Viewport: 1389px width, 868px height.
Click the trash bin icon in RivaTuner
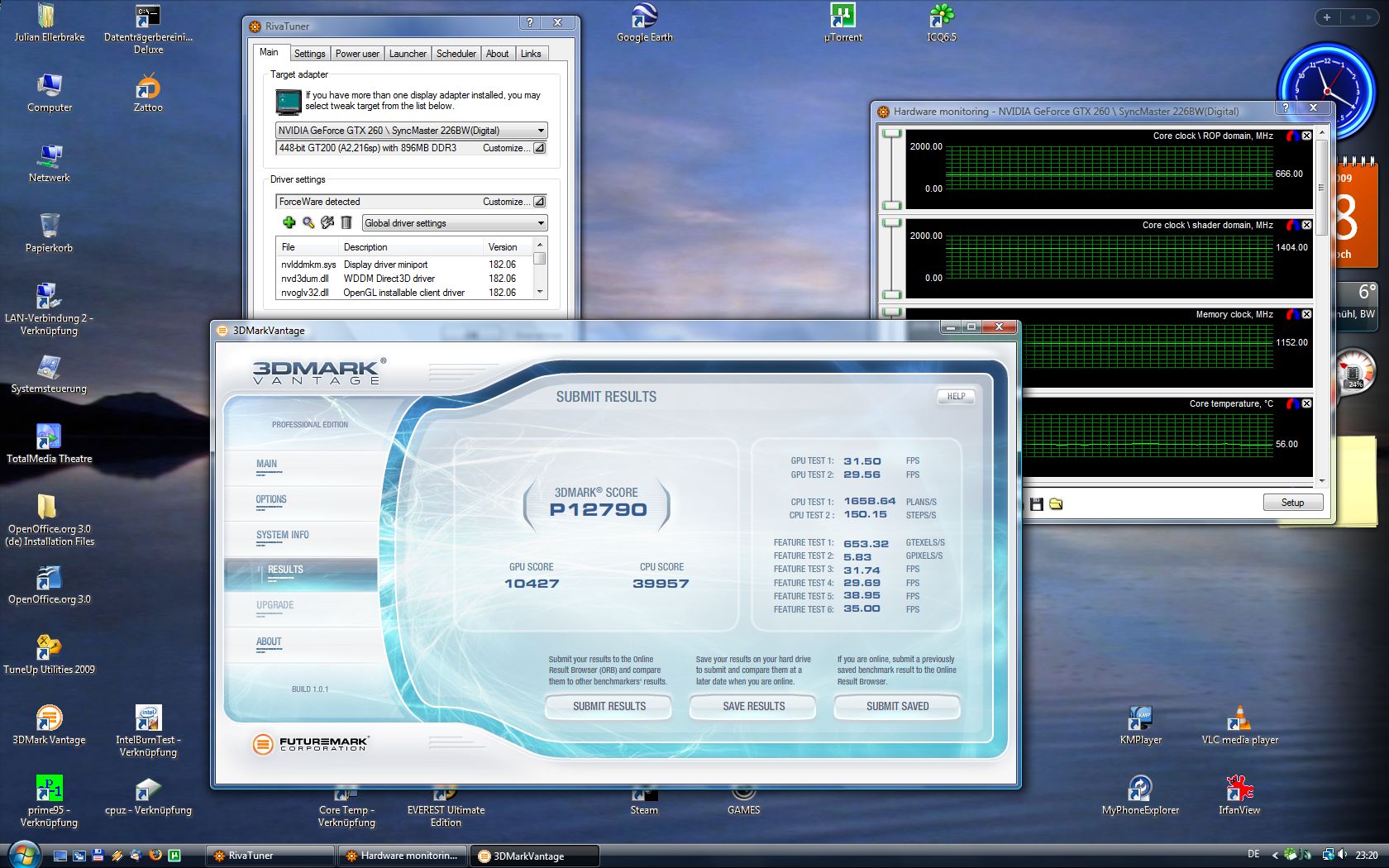pos(346,222)
